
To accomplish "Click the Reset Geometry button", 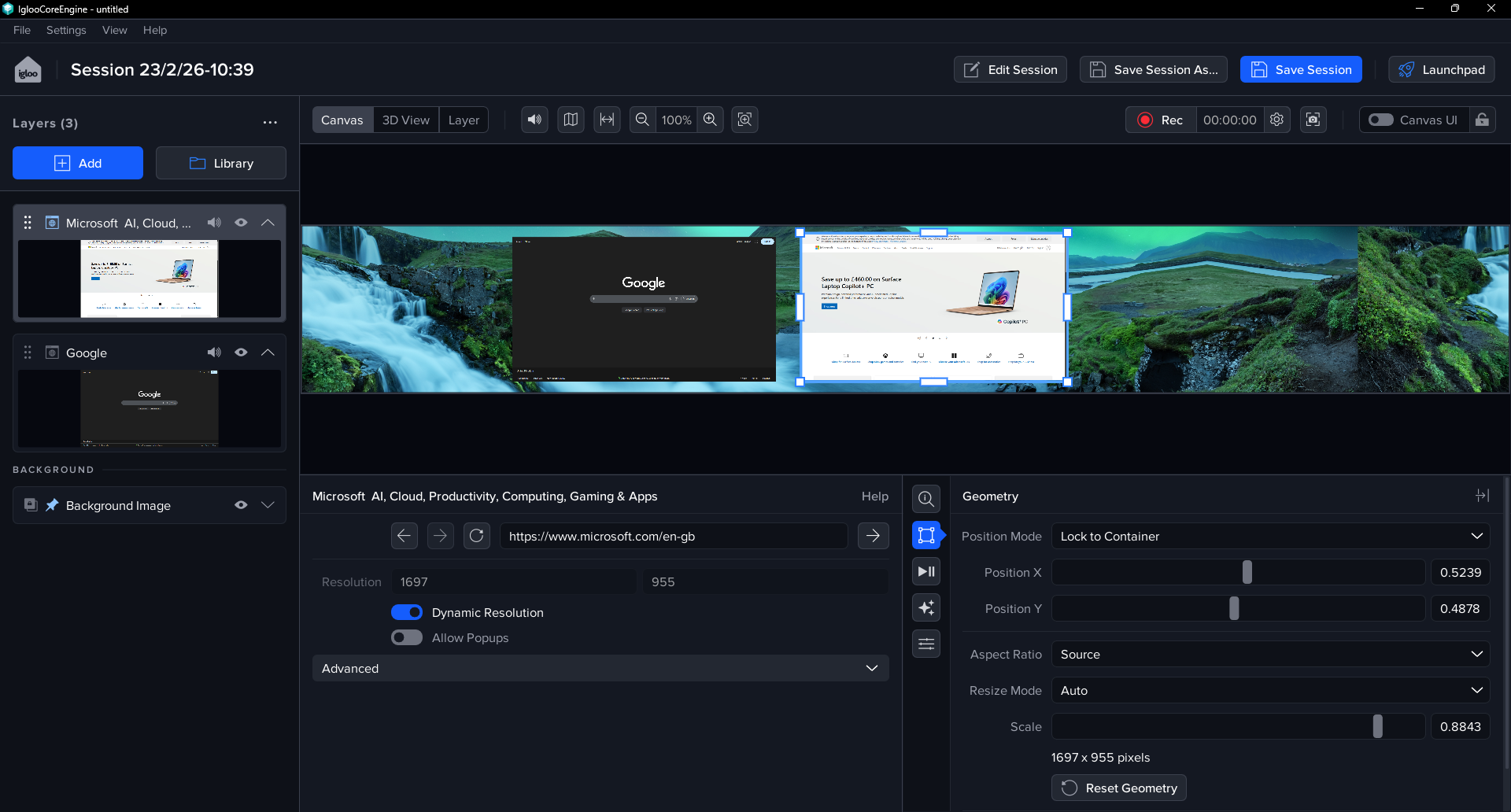I will (x=1118, y=788).
